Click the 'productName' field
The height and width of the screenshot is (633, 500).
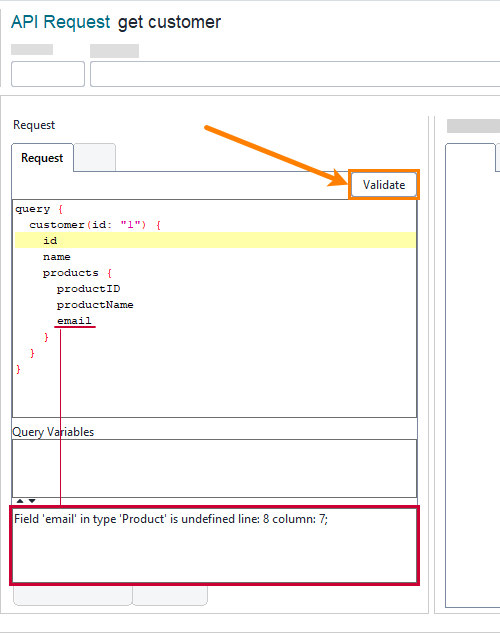click(x=95, y=305)
